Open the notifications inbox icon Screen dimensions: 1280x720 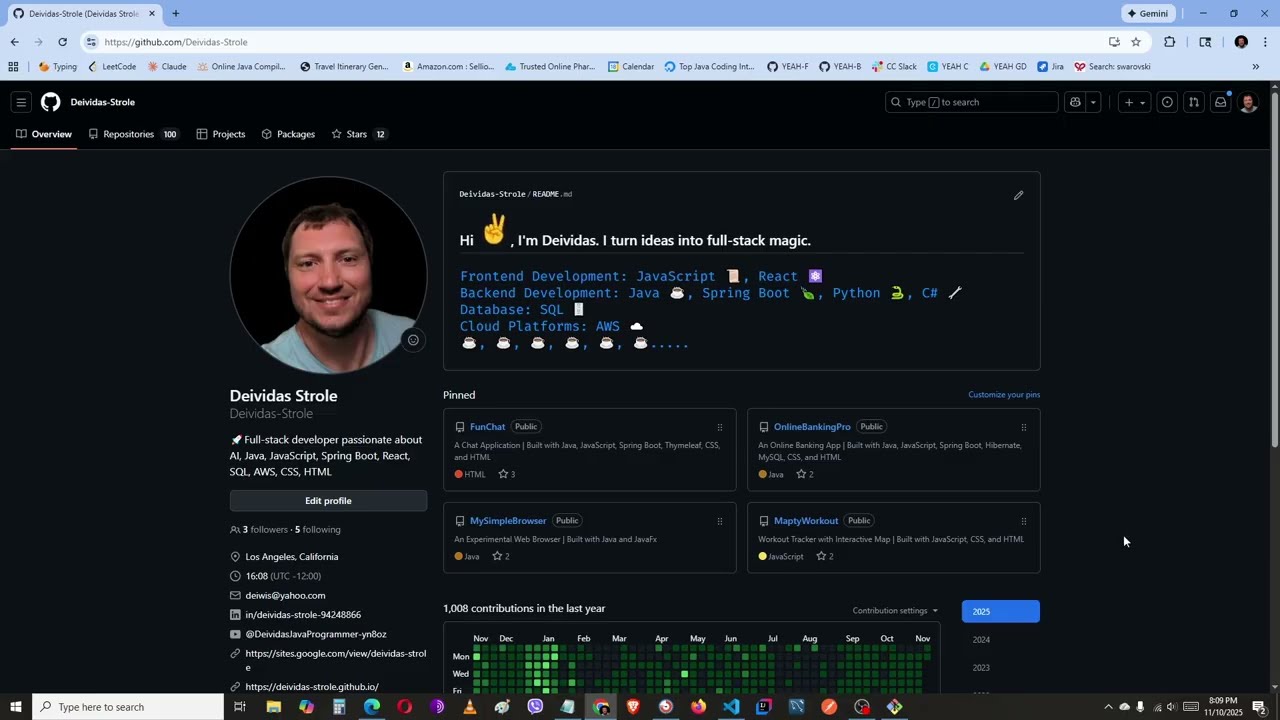tap(1220, 102)
